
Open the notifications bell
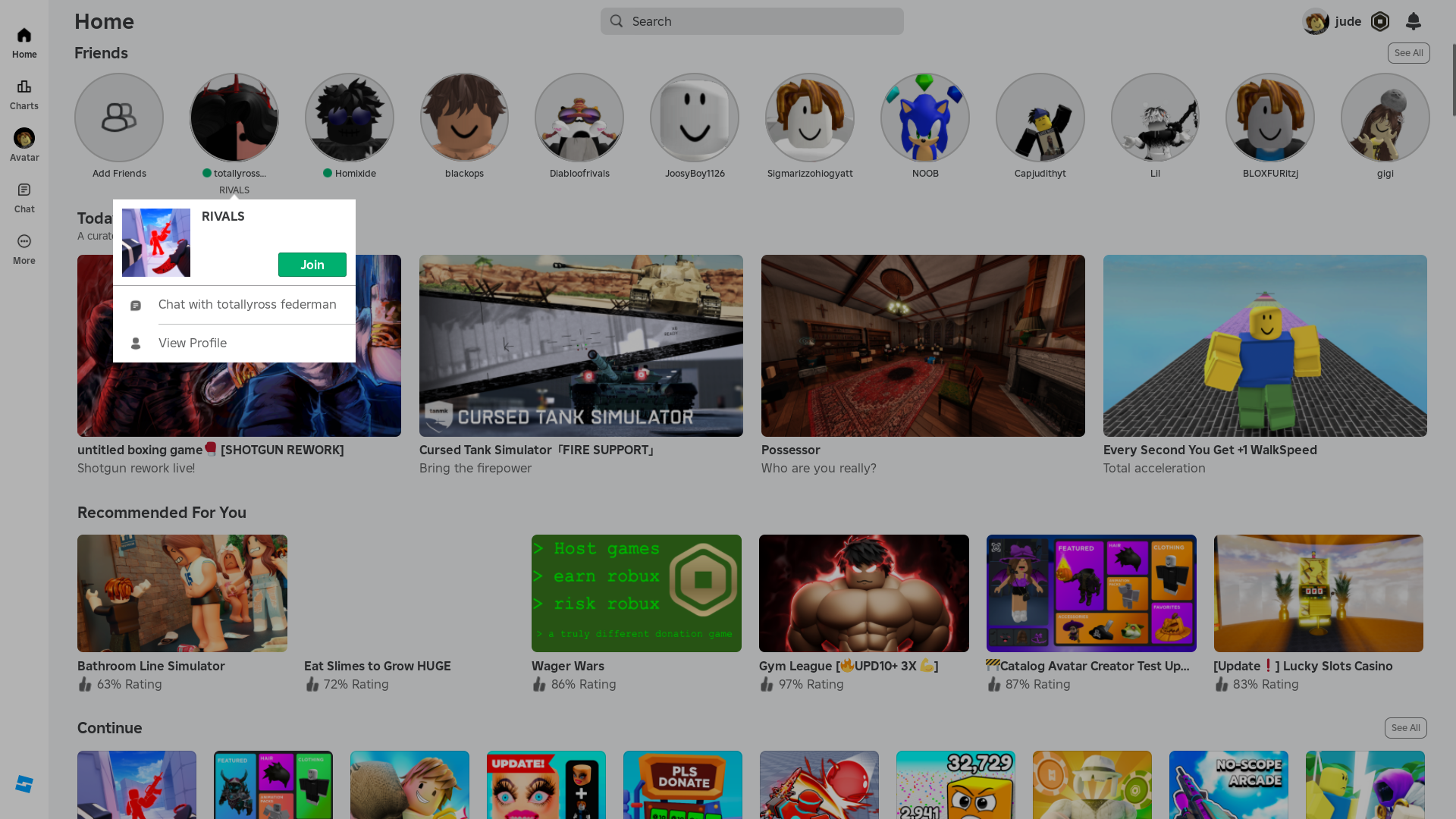pyautogui.click(x=1413, y=21)
